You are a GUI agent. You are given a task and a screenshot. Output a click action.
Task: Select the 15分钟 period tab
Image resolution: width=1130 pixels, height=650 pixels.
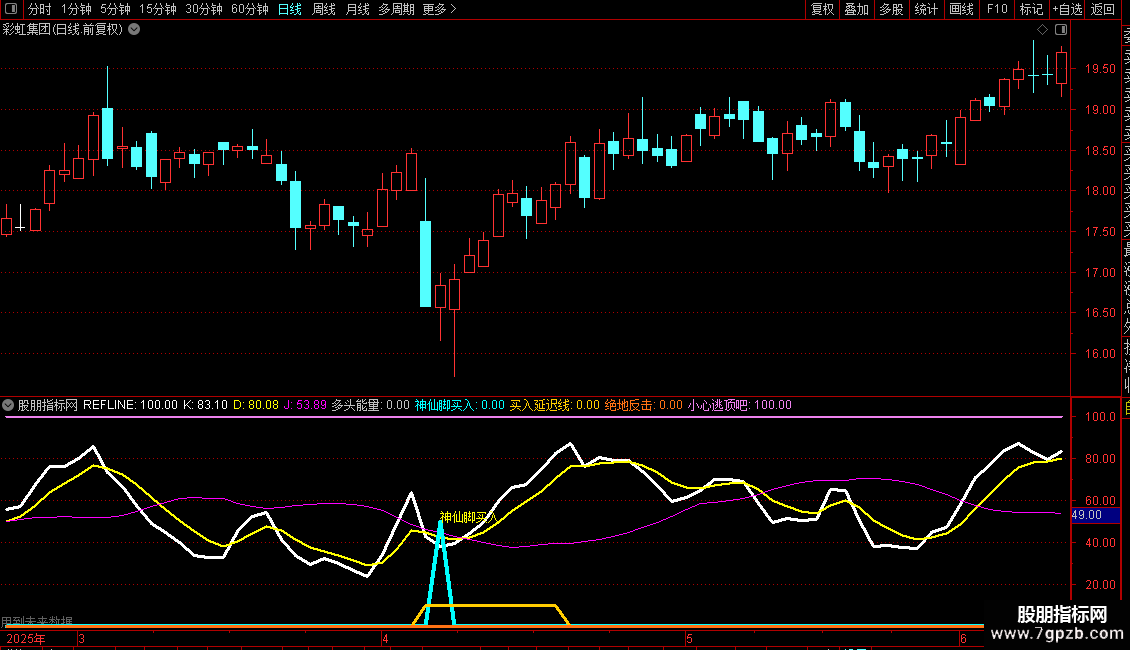point(157,9)
